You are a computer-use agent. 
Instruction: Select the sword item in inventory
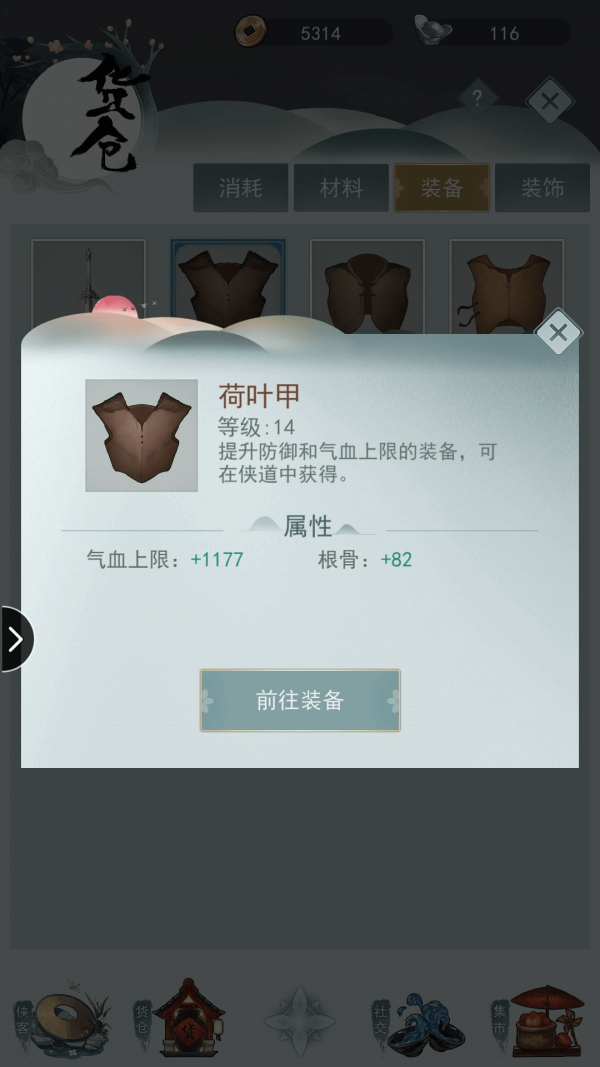(x=88, y=282)
